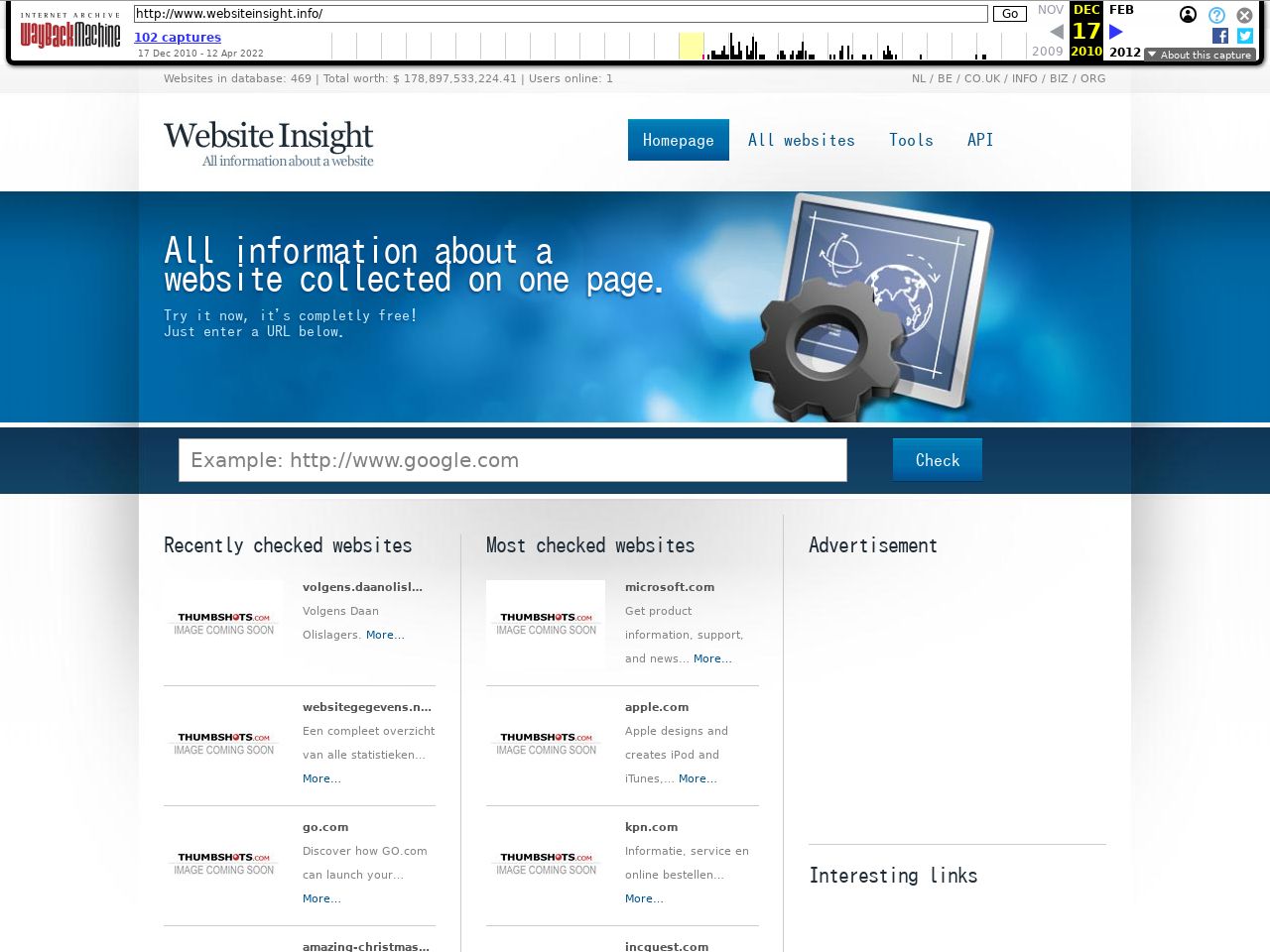Select the API navigation tab
Viewport: 1270px width, 952px height.
[979, 140]
